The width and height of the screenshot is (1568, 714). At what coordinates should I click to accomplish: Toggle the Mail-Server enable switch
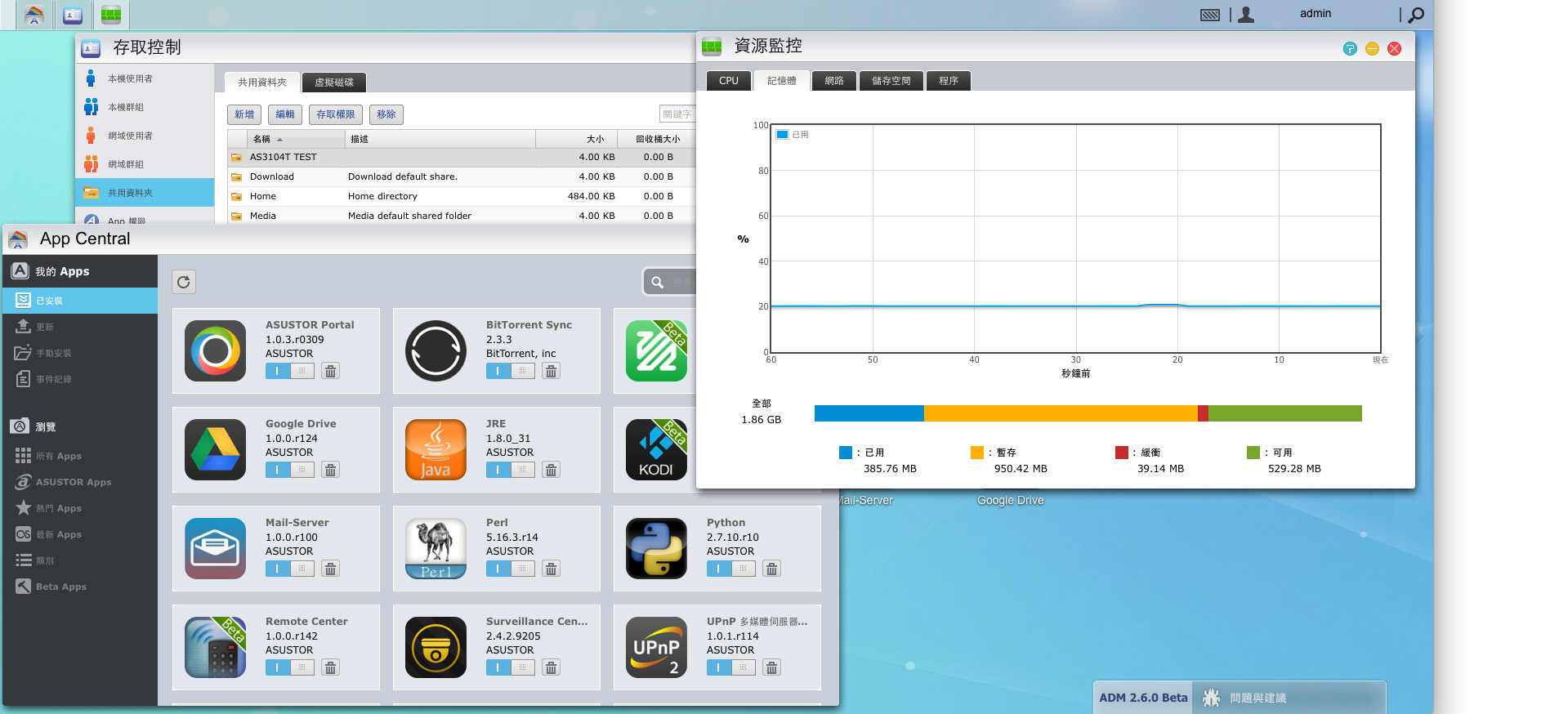tap(290, 569)
